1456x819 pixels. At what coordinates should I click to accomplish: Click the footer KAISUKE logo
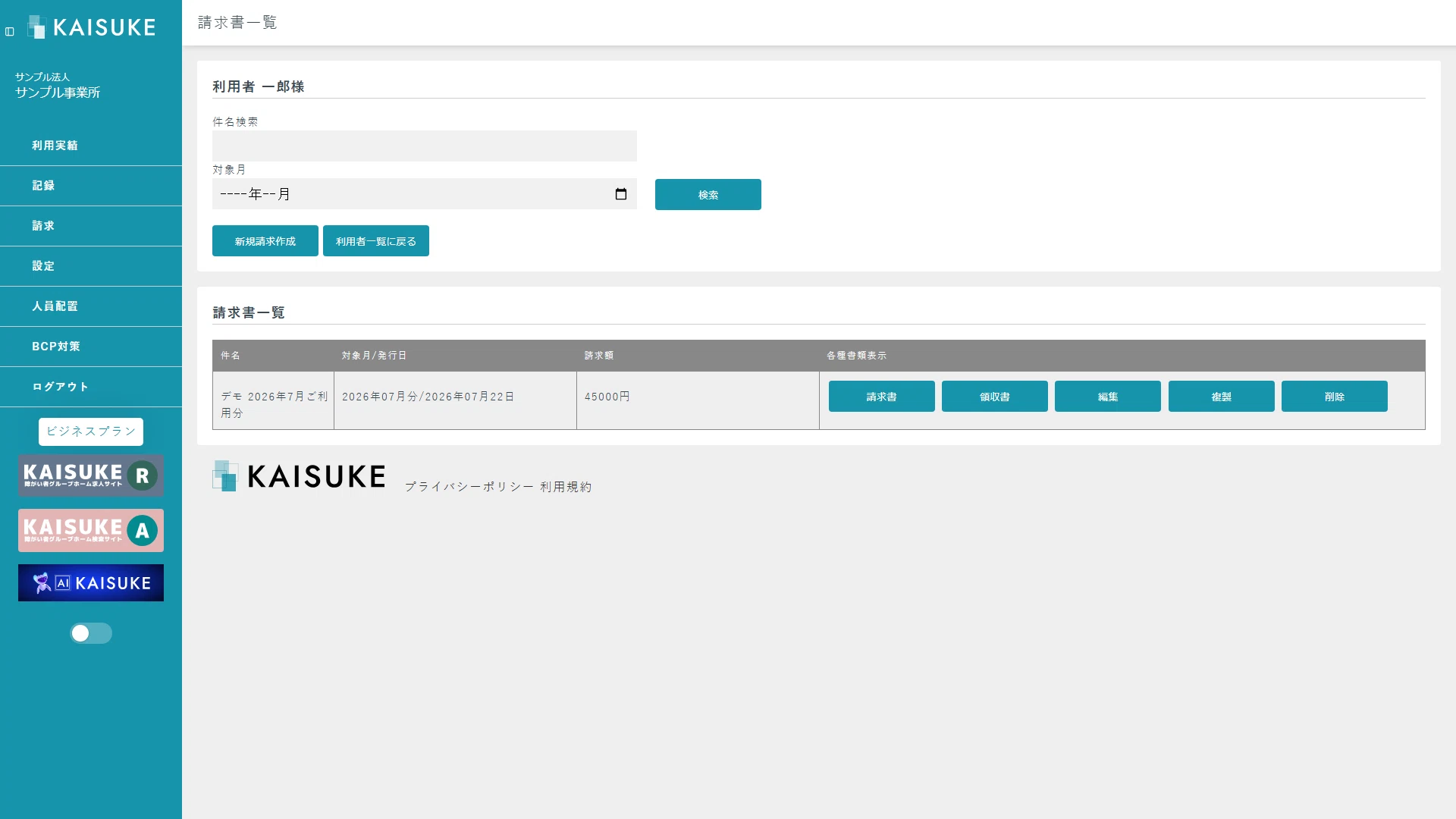pyautogui.click(x=299, y=476)
